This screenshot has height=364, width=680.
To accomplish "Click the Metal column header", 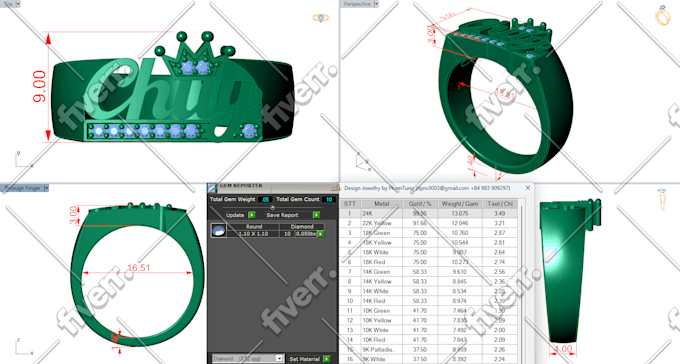I will coord(382,203).
